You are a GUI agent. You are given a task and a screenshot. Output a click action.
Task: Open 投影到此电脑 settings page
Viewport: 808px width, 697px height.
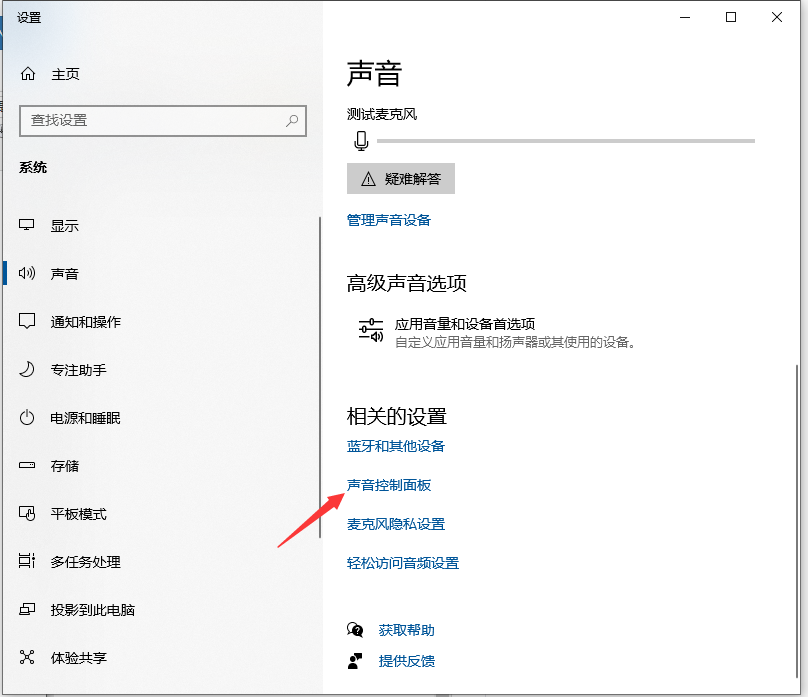tap(27, 609)
